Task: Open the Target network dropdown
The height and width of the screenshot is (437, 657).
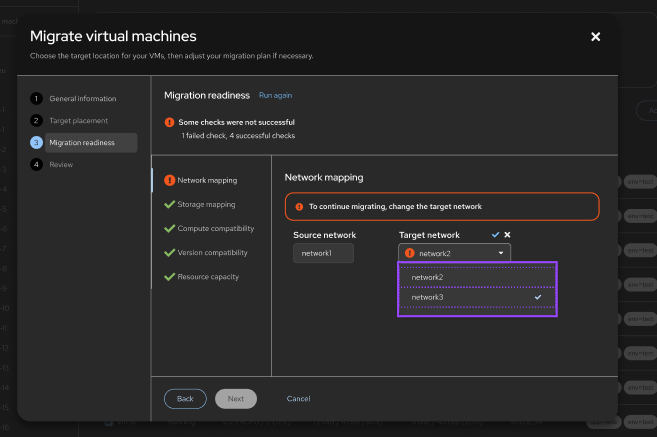Action: tap(454, 253)
